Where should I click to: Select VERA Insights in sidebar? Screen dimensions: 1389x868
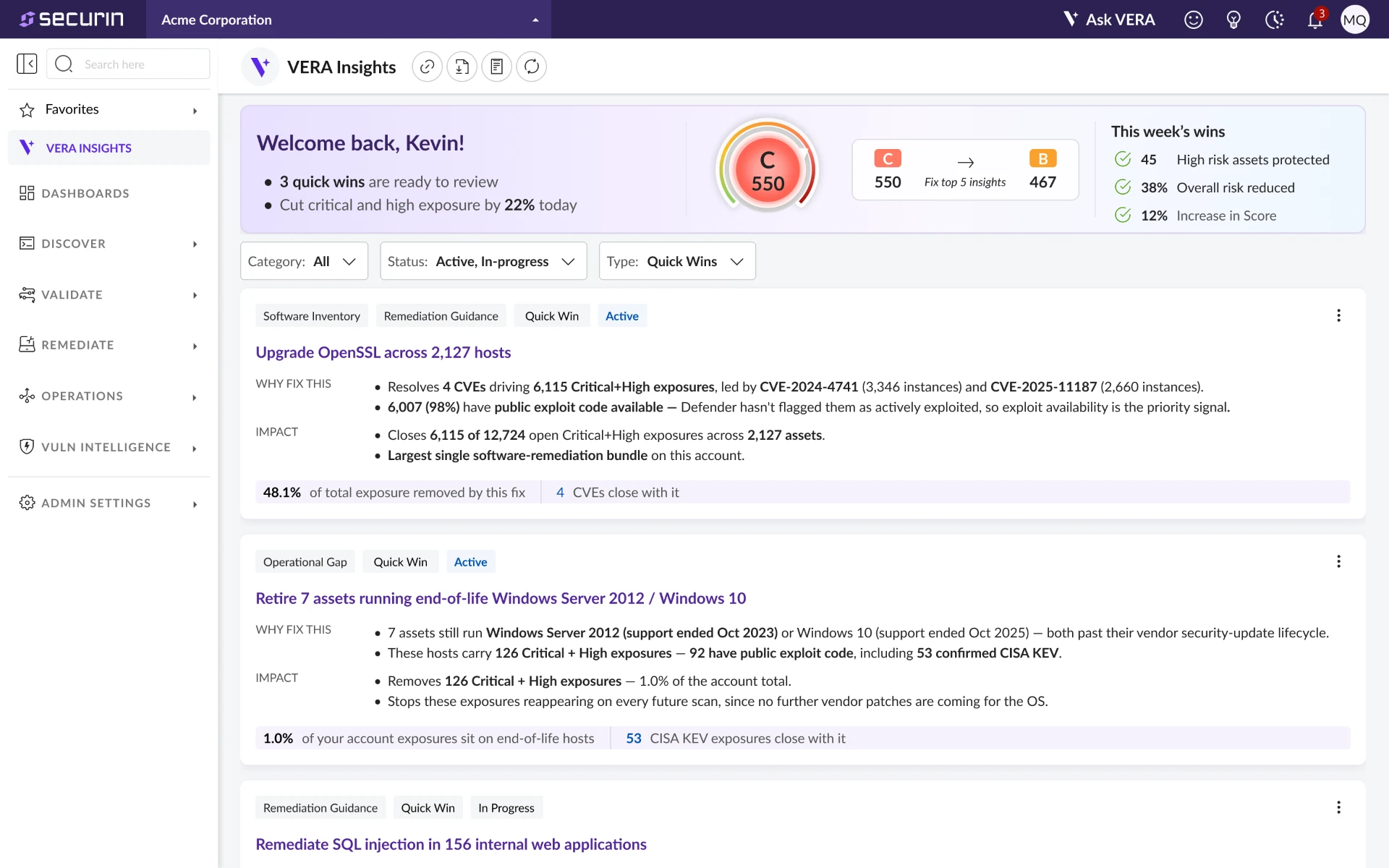pos(109,148)
